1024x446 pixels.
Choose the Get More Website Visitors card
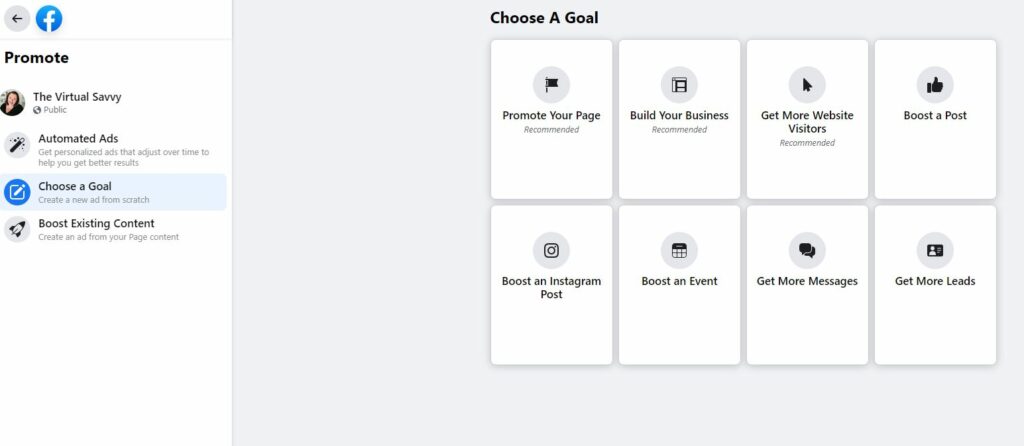807,119
